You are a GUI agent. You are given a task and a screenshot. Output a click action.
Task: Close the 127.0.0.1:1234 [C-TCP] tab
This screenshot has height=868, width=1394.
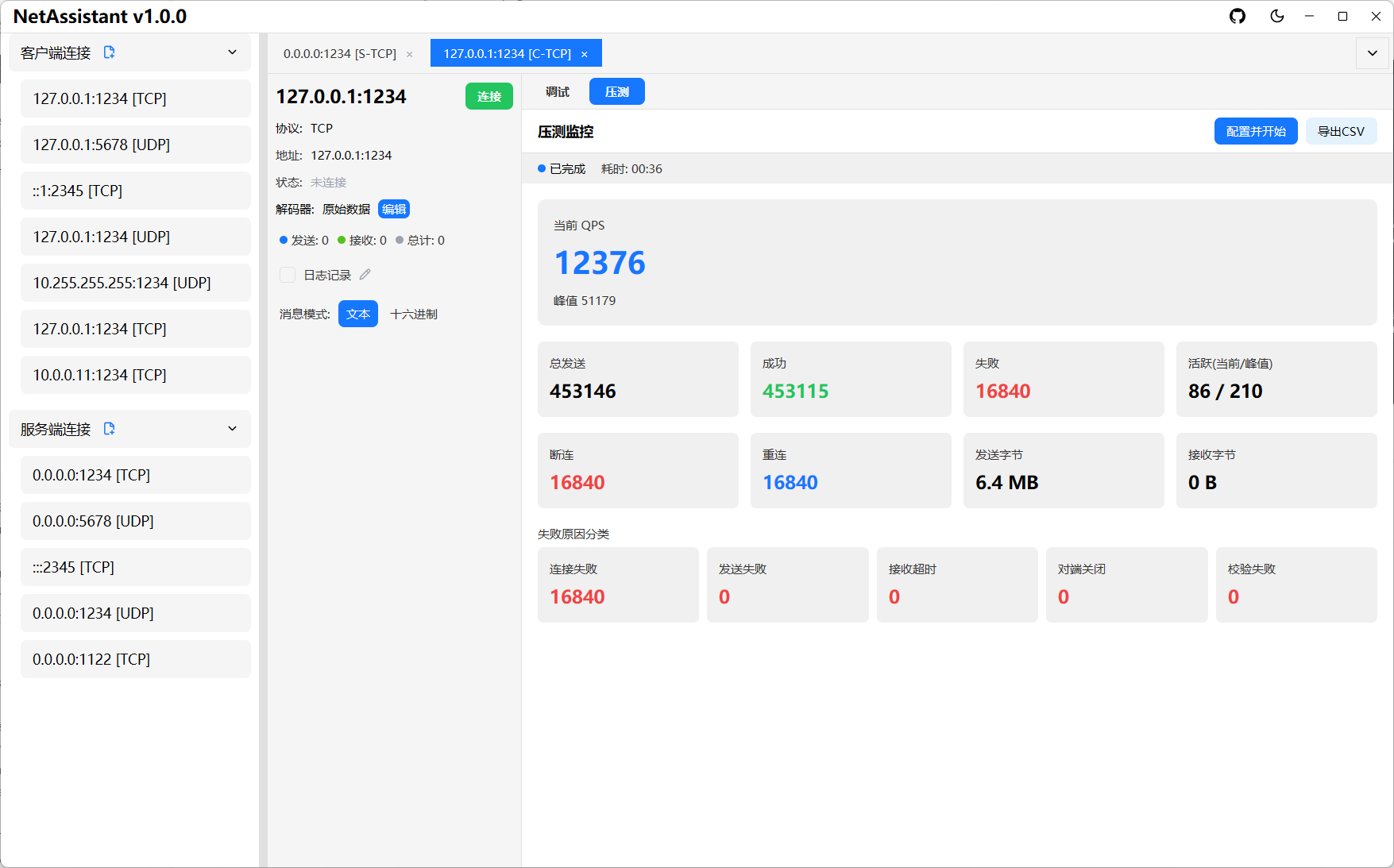click(585, 54)
